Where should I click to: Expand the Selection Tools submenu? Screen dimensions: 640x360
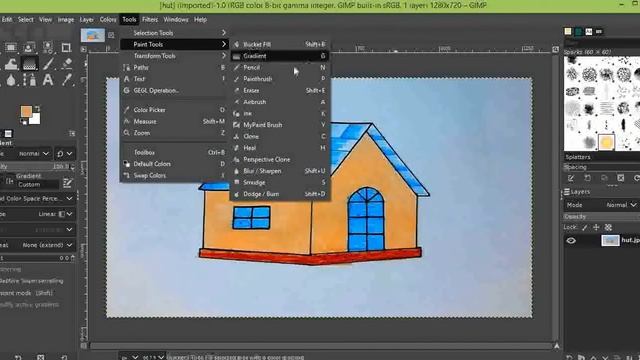(174, 33)
